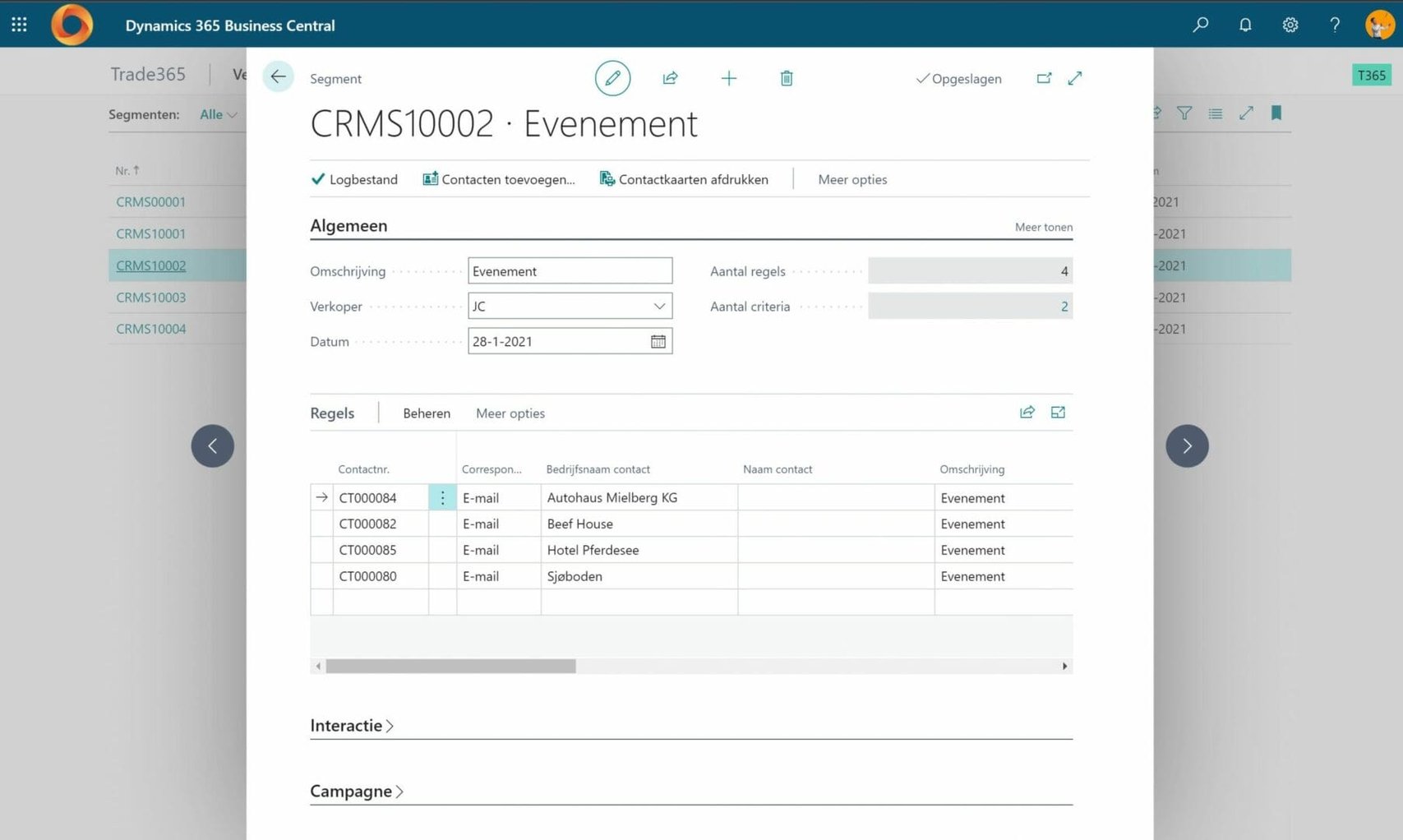
Task: Click the scrollbar left arrow in Regels
Action: pyautogui.click(x=318, y=666)
